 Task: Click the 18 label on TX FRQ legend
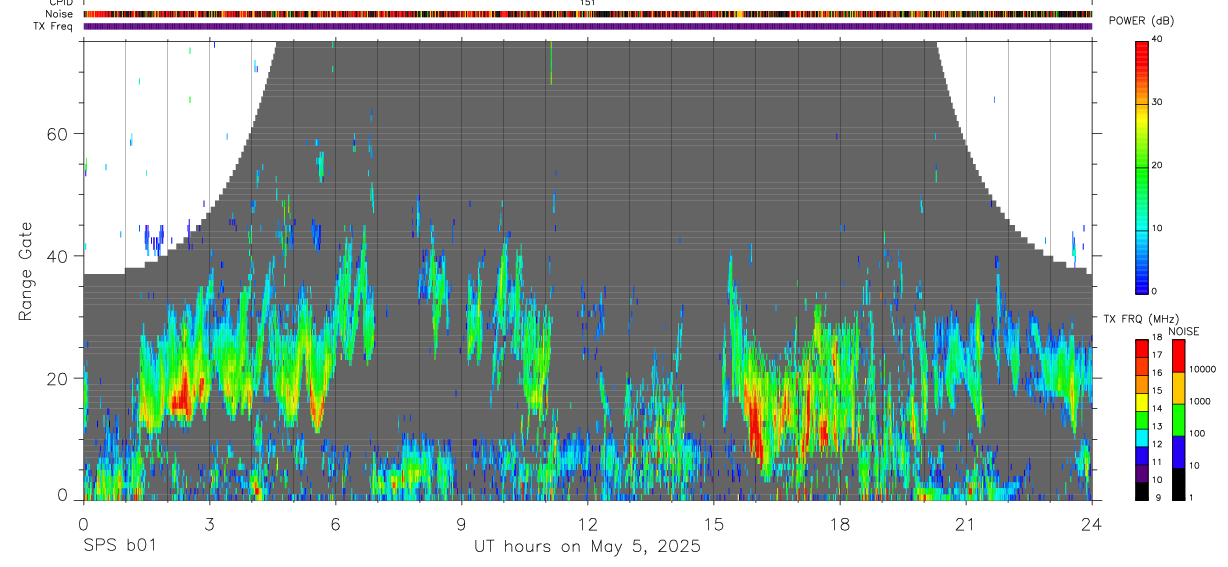(1158, 338)
